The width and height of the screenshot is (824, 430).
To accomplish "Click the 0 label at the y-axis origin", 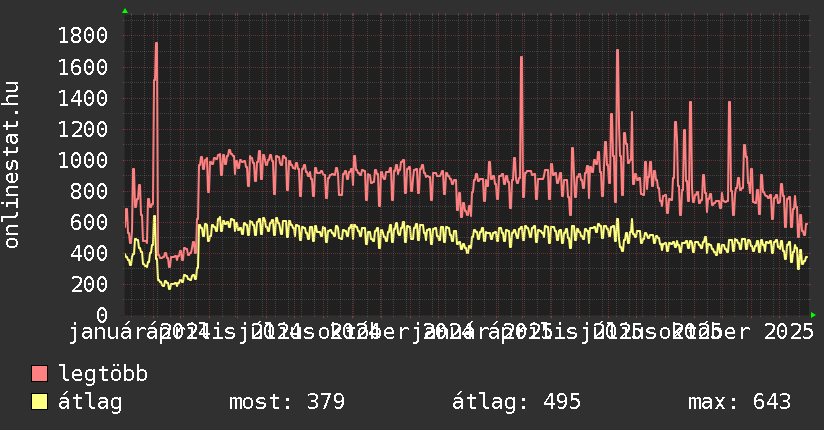I will point(101,315).
